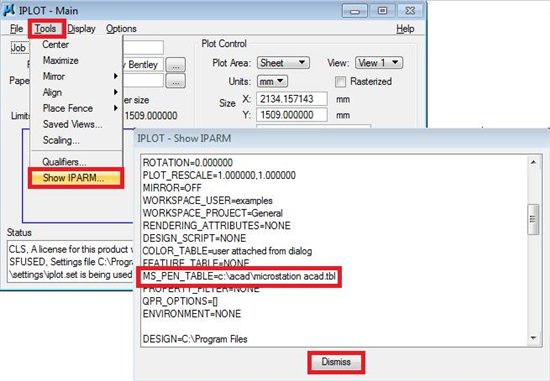This screenshot has width=550, height=381.
Task: Click the IPARM list scrollbar thumb
Action: pos(533,219)
